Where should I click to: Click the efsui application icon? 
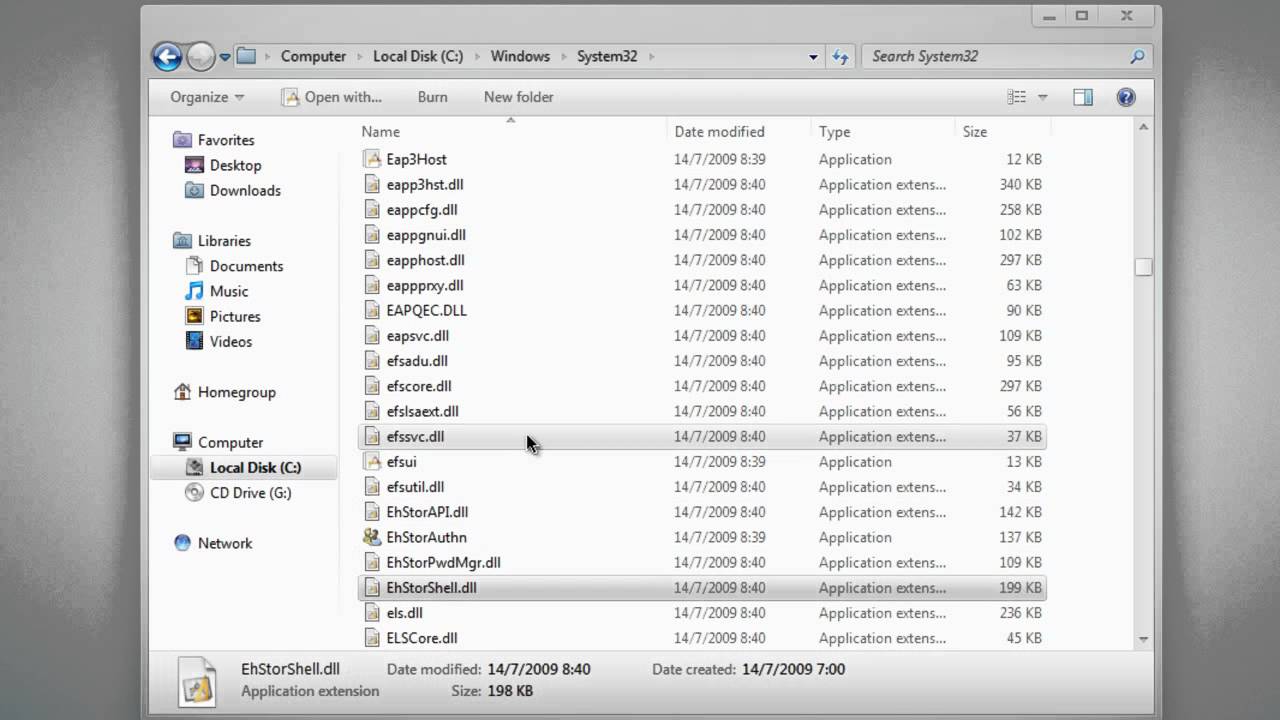pos(372,462)
